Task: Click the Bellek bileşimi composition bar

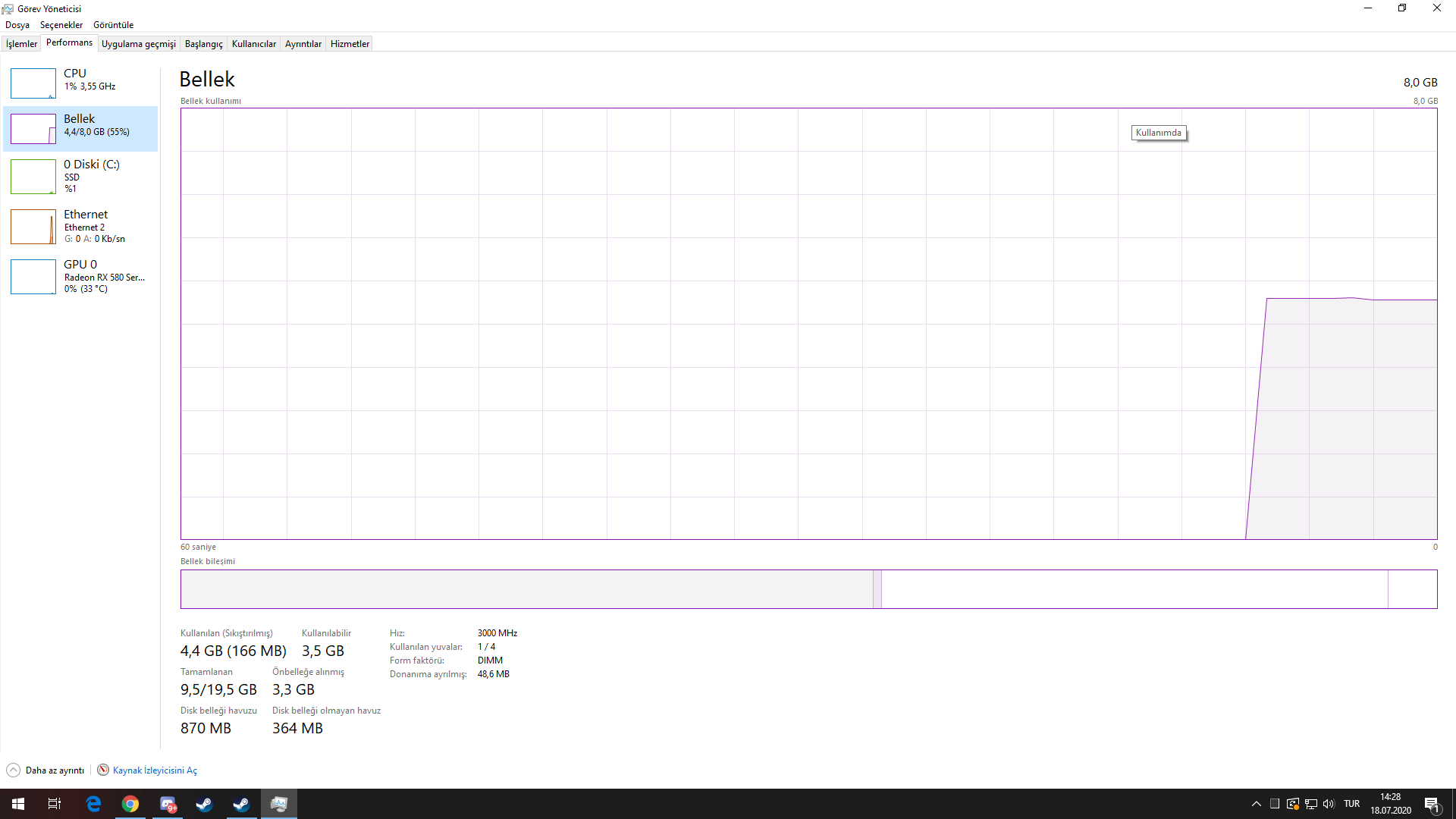Action: (x=808, y=589)
